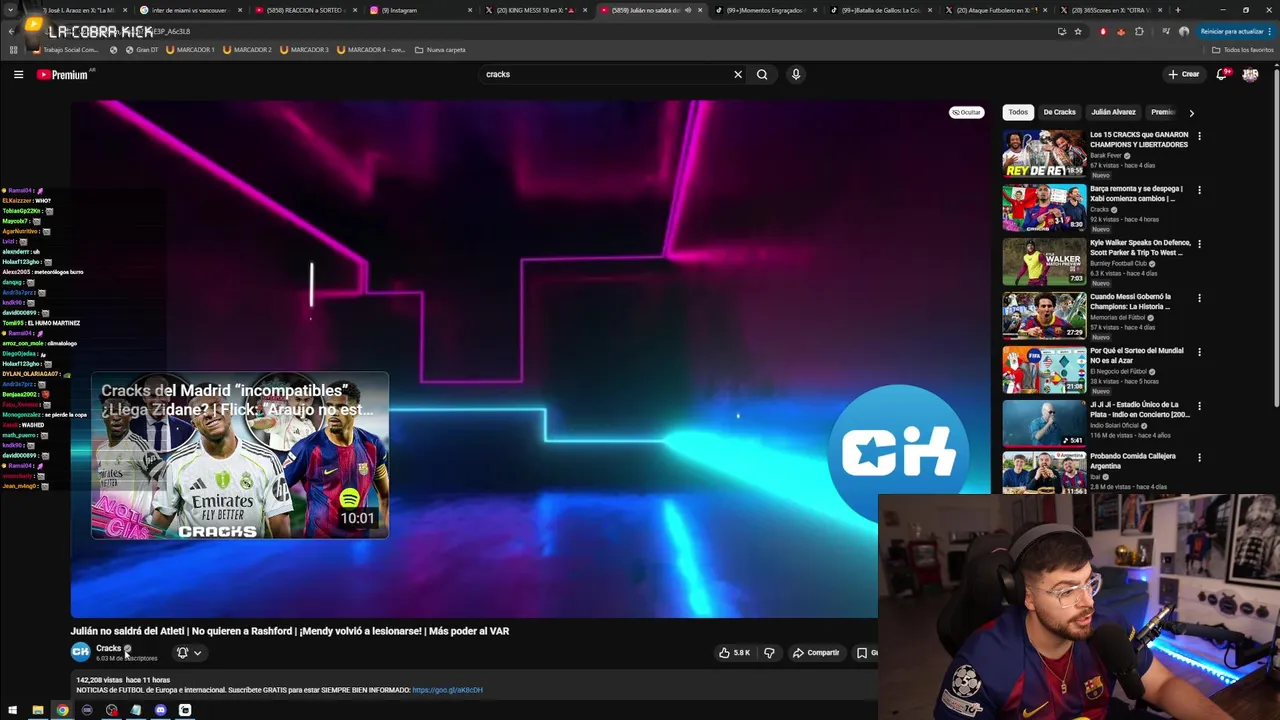Open the goo.gl link in description
Image resolution: width=1280 pixels, height=720 pixels.
coord(447,690)
